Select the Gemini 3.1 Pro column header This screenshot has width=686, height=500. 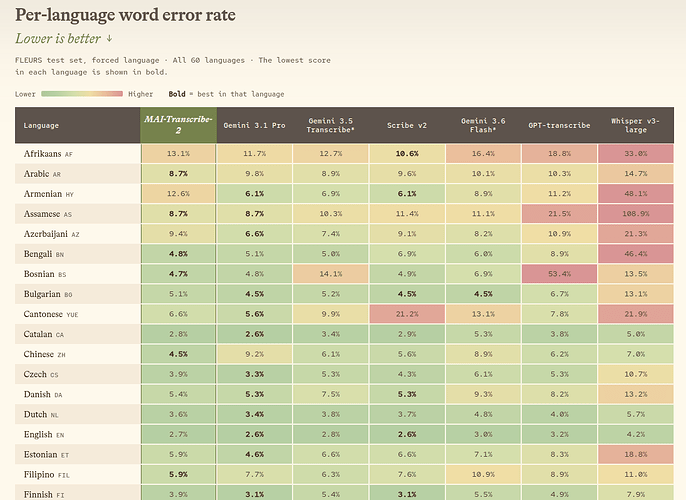tap(254, 125)
